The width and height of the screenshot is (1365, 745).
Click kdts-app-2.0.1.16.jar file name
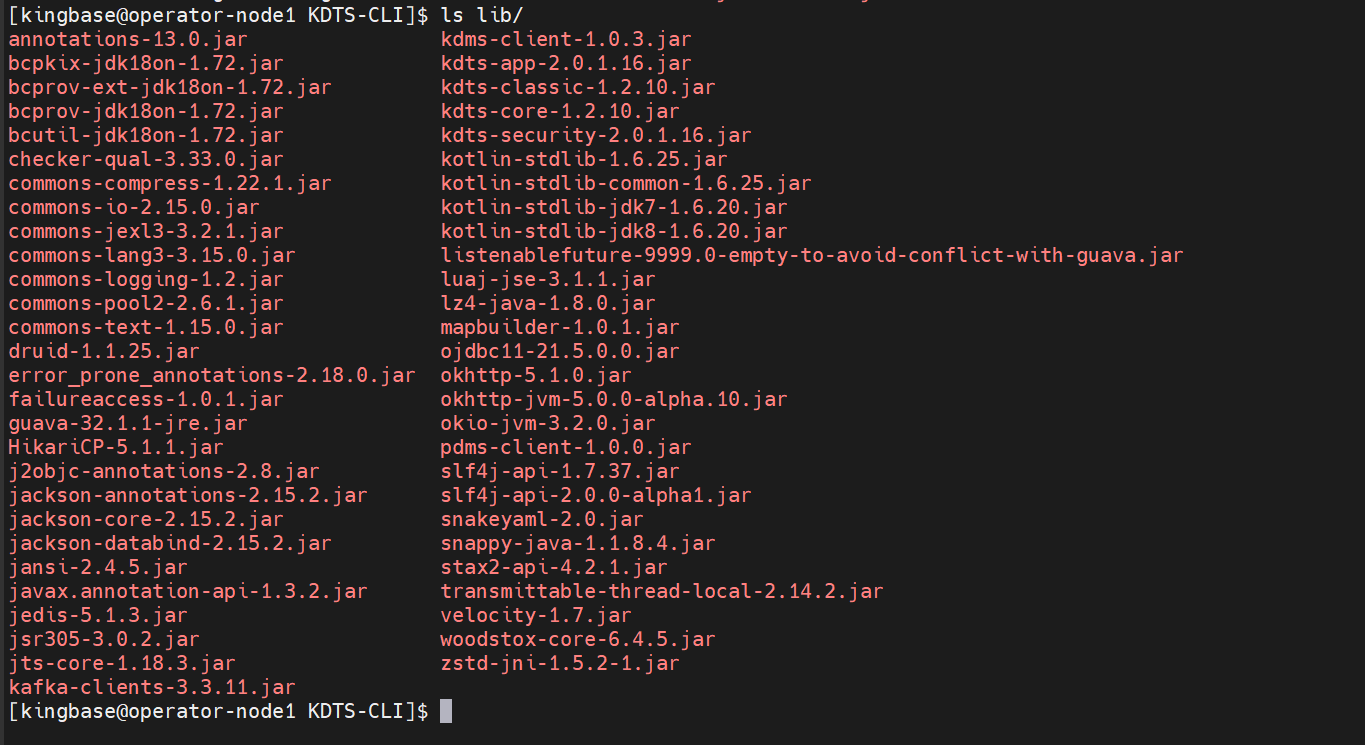566,63
